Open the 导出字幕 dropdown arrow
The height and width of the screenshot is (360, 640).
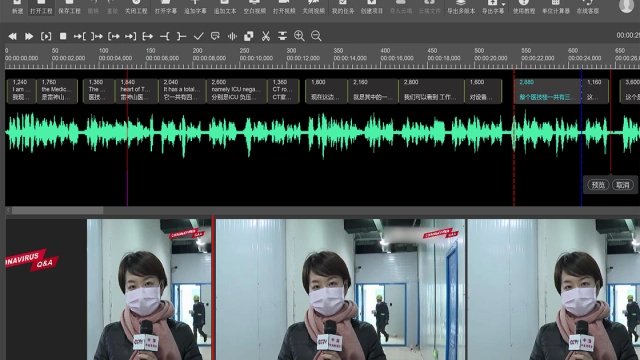click(503, 4)
